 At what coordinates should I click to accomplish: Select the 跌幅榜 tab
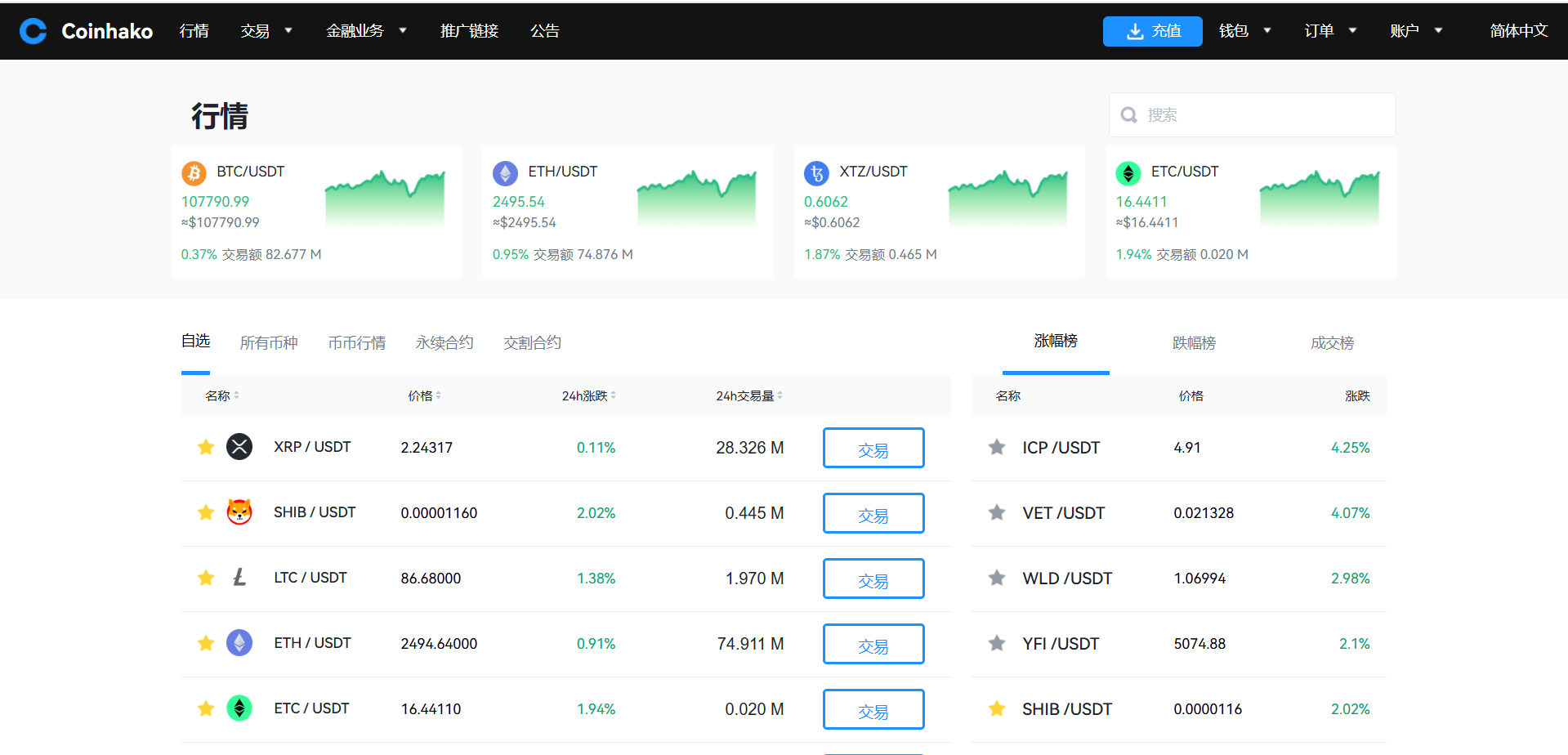1195,343
